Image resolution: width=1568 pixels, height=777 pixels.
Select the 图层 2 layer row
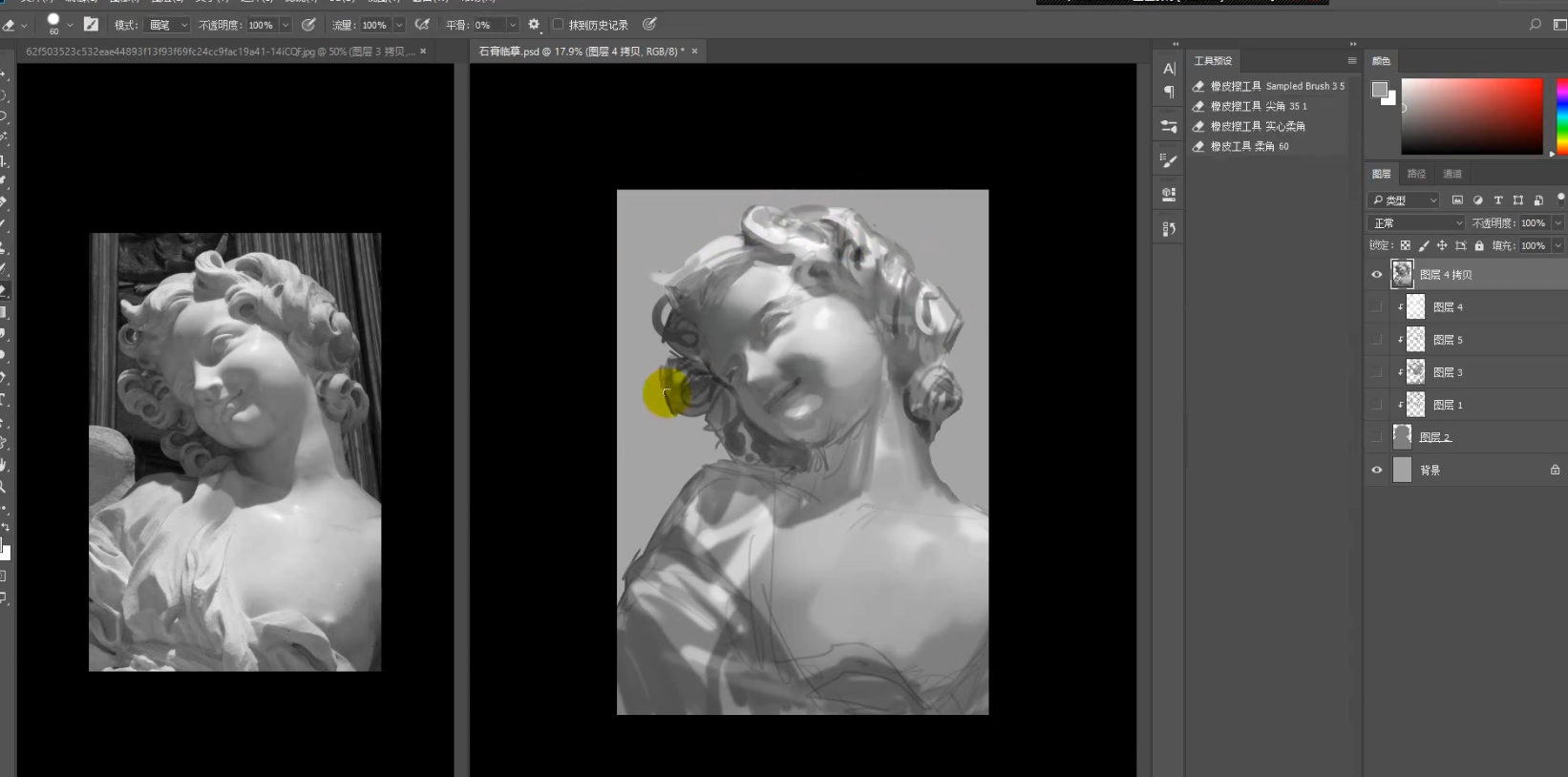1467,437
